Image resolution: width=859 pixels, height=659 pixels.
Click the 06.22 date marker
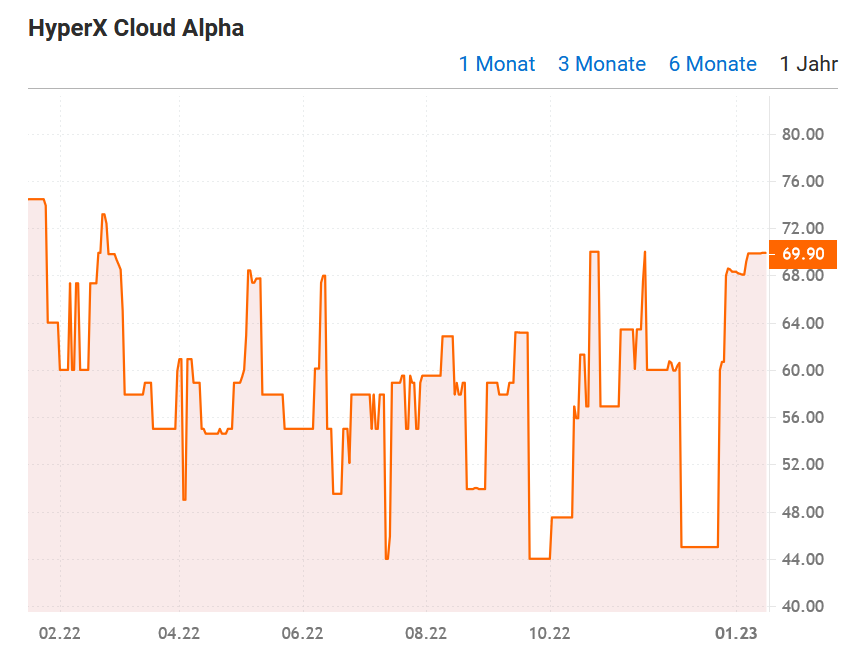303,632
